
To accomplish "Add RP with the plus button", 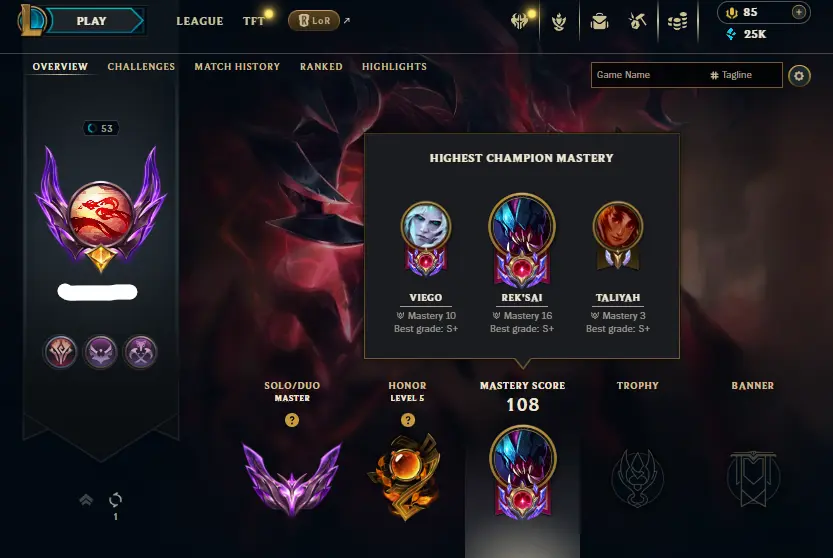I will (798, 12).
